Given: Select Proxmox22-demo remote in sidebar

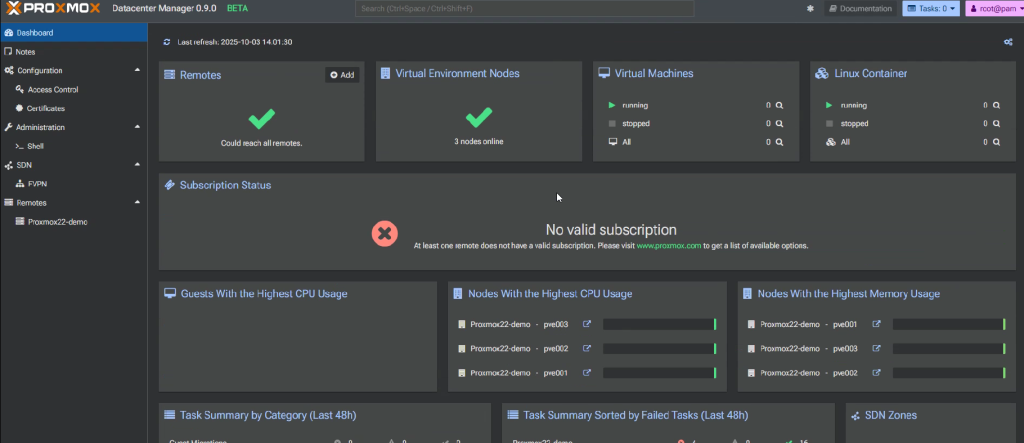Looking at the screenshot, I should (x=57, y=221).
